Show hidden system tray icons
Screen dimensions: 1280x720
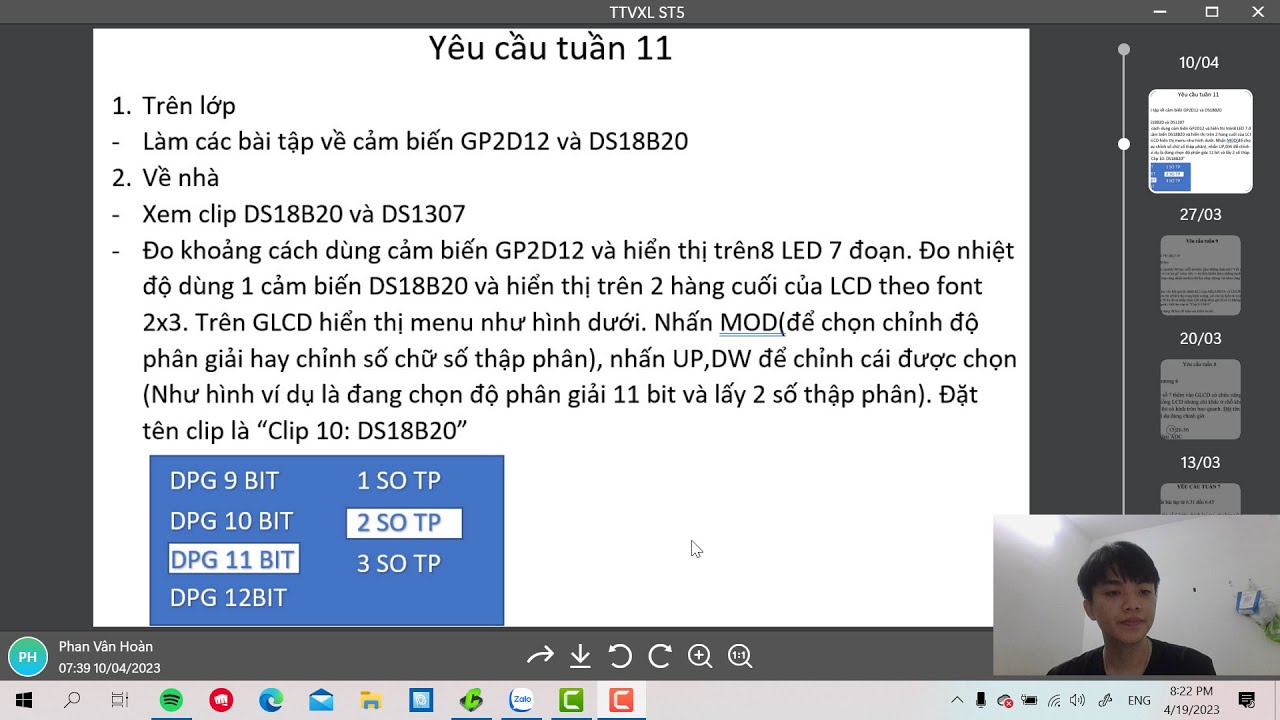click(957, 700)
